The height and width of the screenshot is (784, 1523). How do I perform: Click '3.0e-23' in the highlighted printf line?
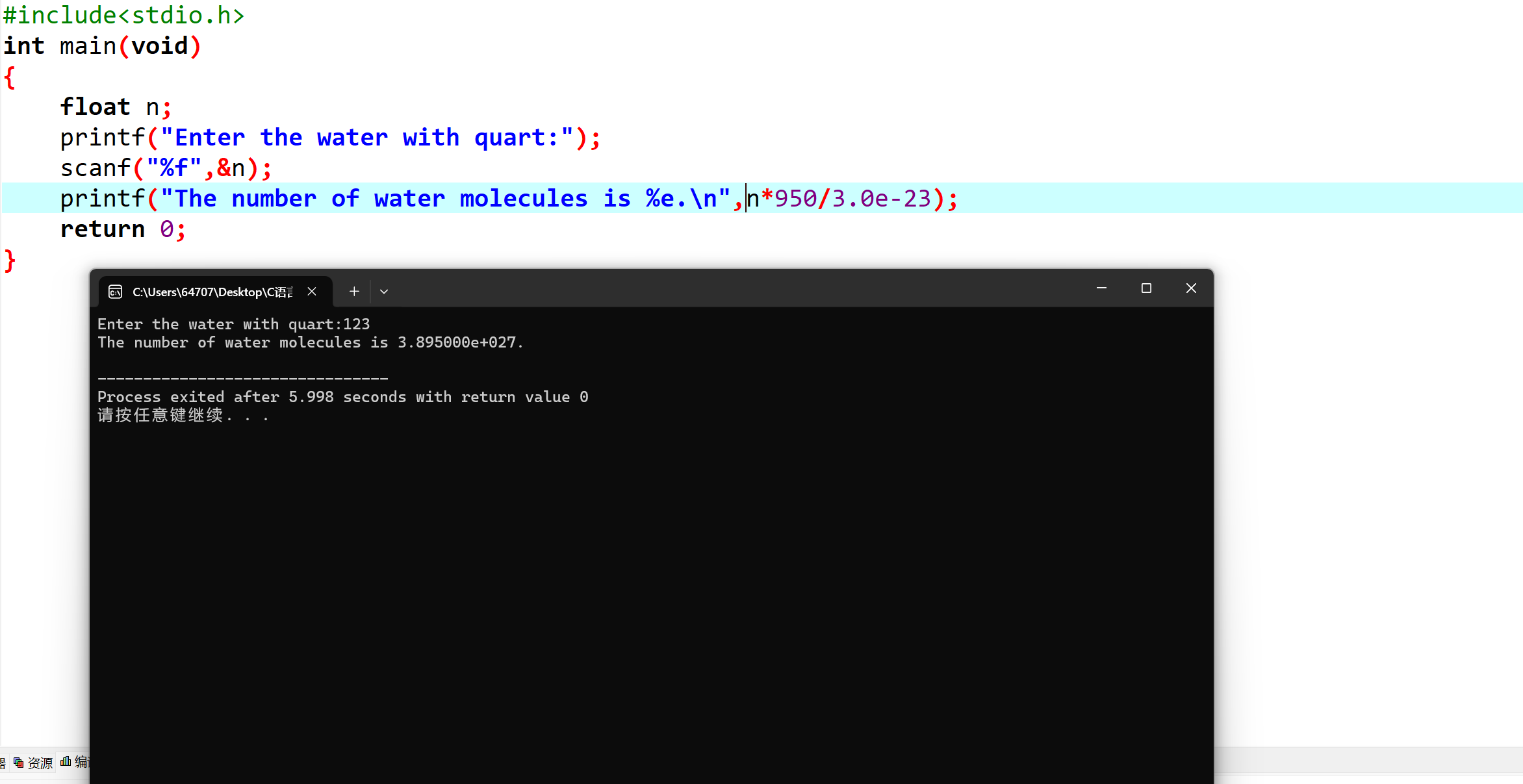(x=881, y=199)
